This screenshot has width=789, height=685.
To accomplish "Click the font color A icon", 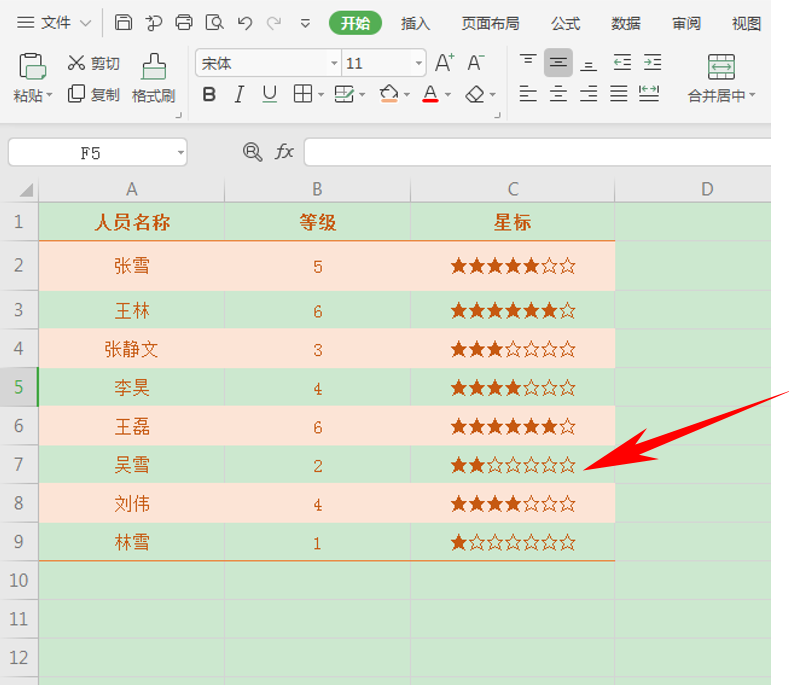I will pyautogui.click(x=430, y=94).
